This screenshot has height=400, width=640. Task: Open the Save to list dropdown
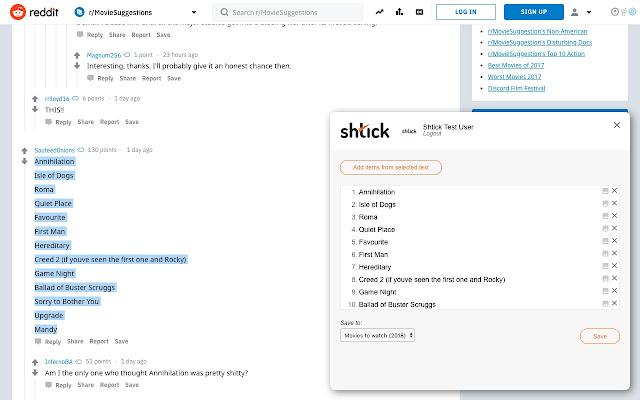pos(377,336)
